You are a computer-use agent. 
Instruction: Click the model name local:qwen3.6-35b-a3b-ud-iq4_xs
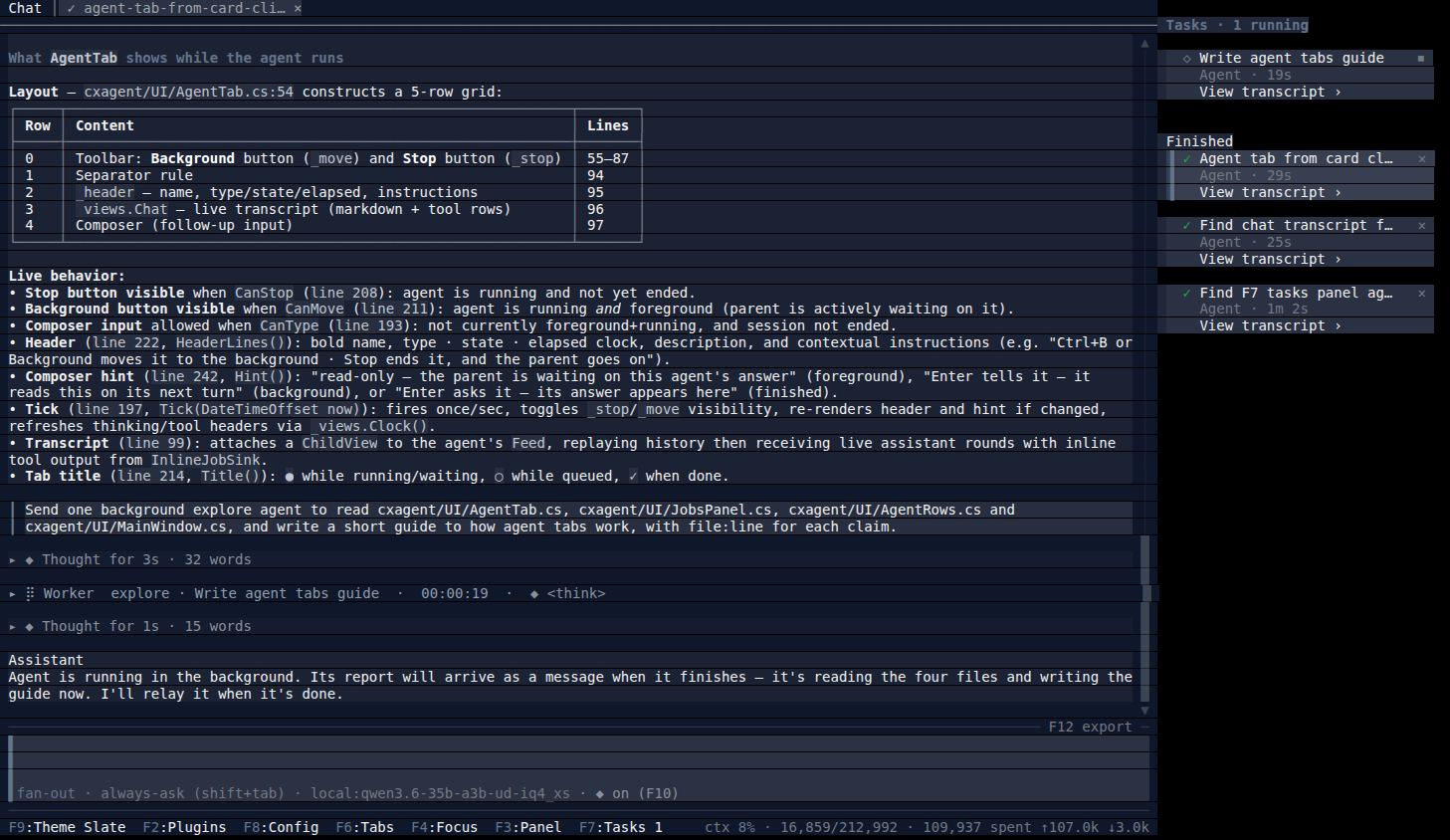click(440, 794)
